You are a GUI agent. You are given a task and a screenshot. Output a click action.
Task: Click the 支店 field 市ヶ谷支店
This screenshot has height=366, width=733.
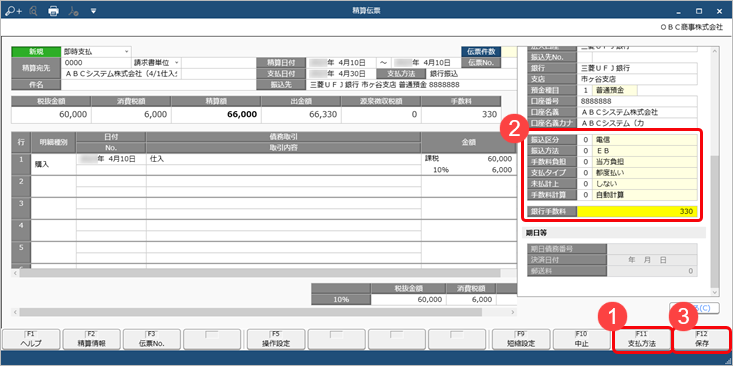[x=637, y=79]
